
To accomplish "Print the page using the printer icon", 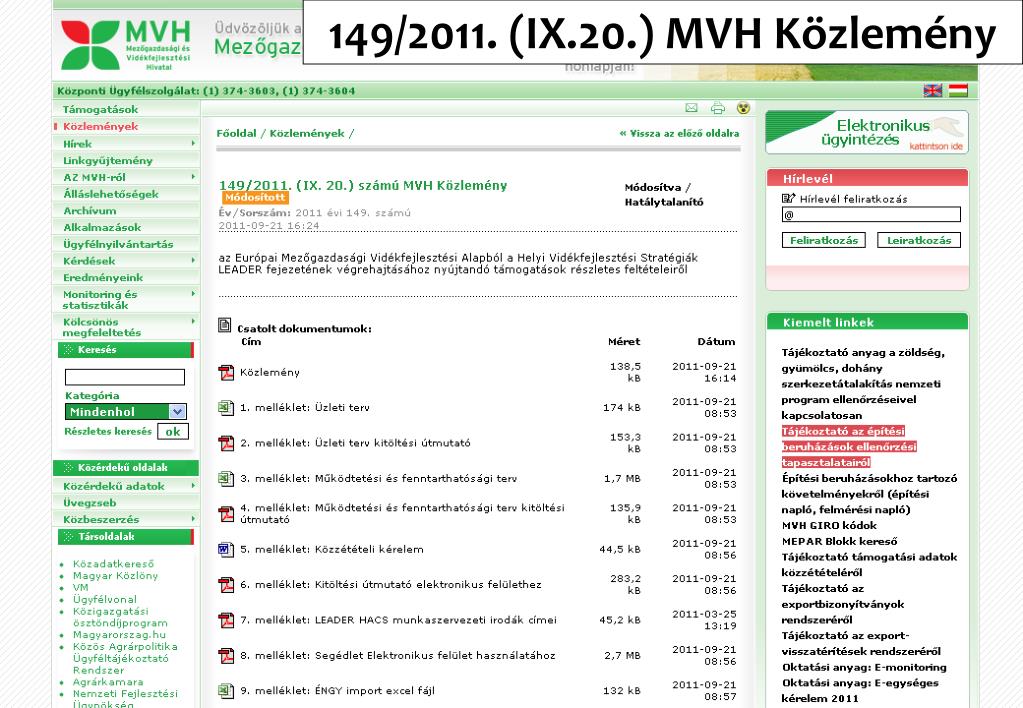I will click(x=718, y=108).
